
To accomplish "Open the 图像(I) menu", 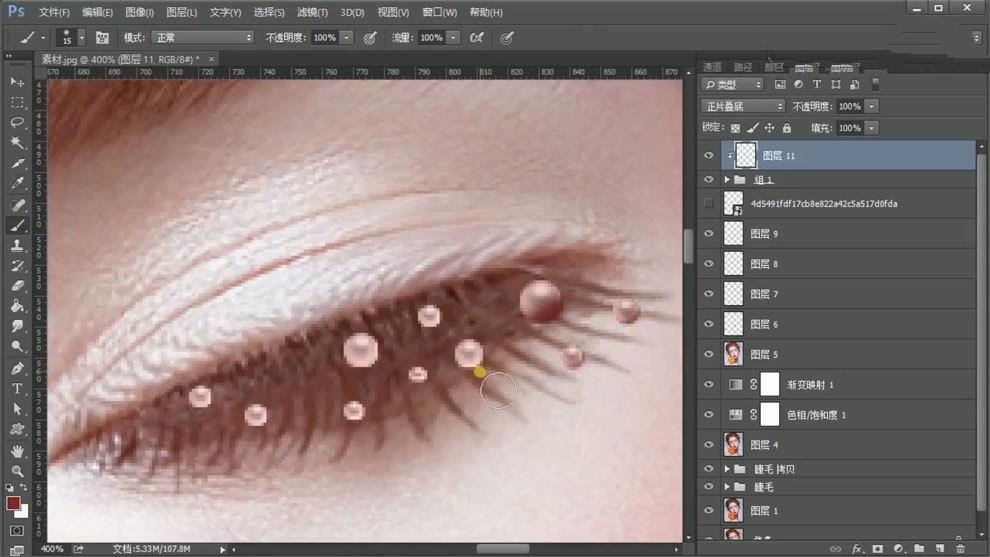I will coord(139,12).
